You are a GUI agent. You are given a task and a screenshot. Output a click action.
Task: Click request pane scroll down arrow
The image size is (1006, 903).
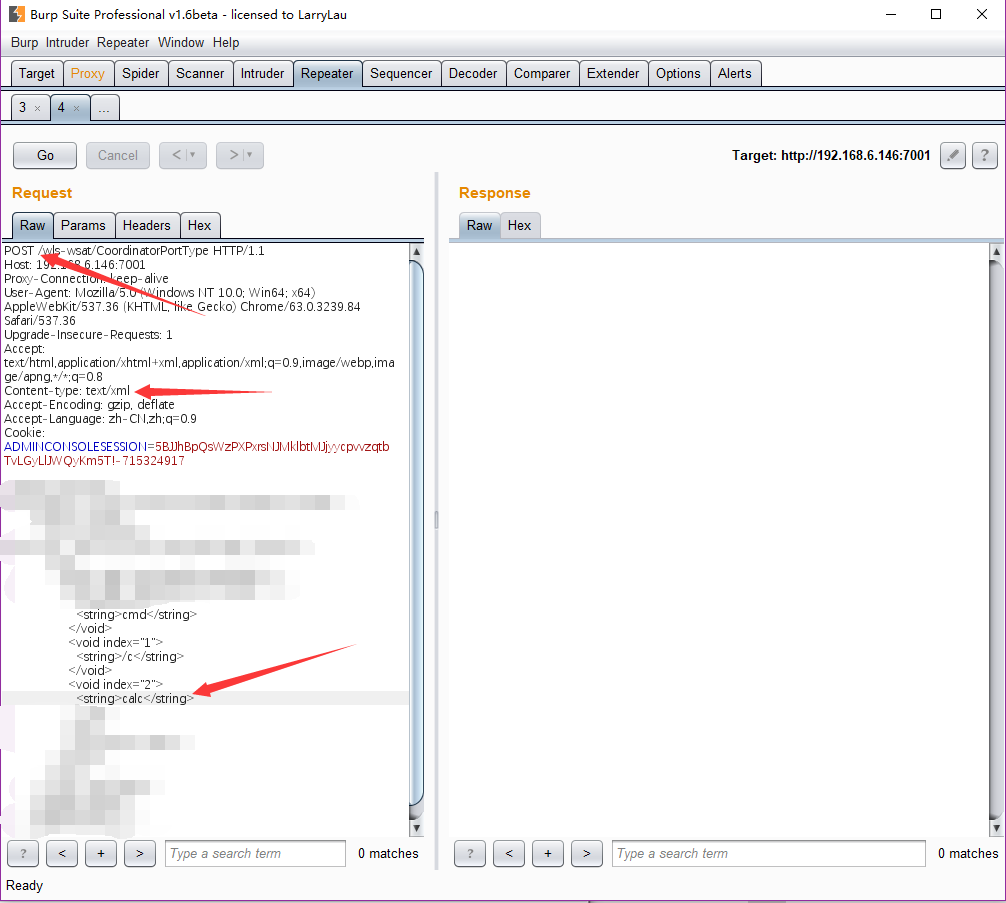(416, 828)
